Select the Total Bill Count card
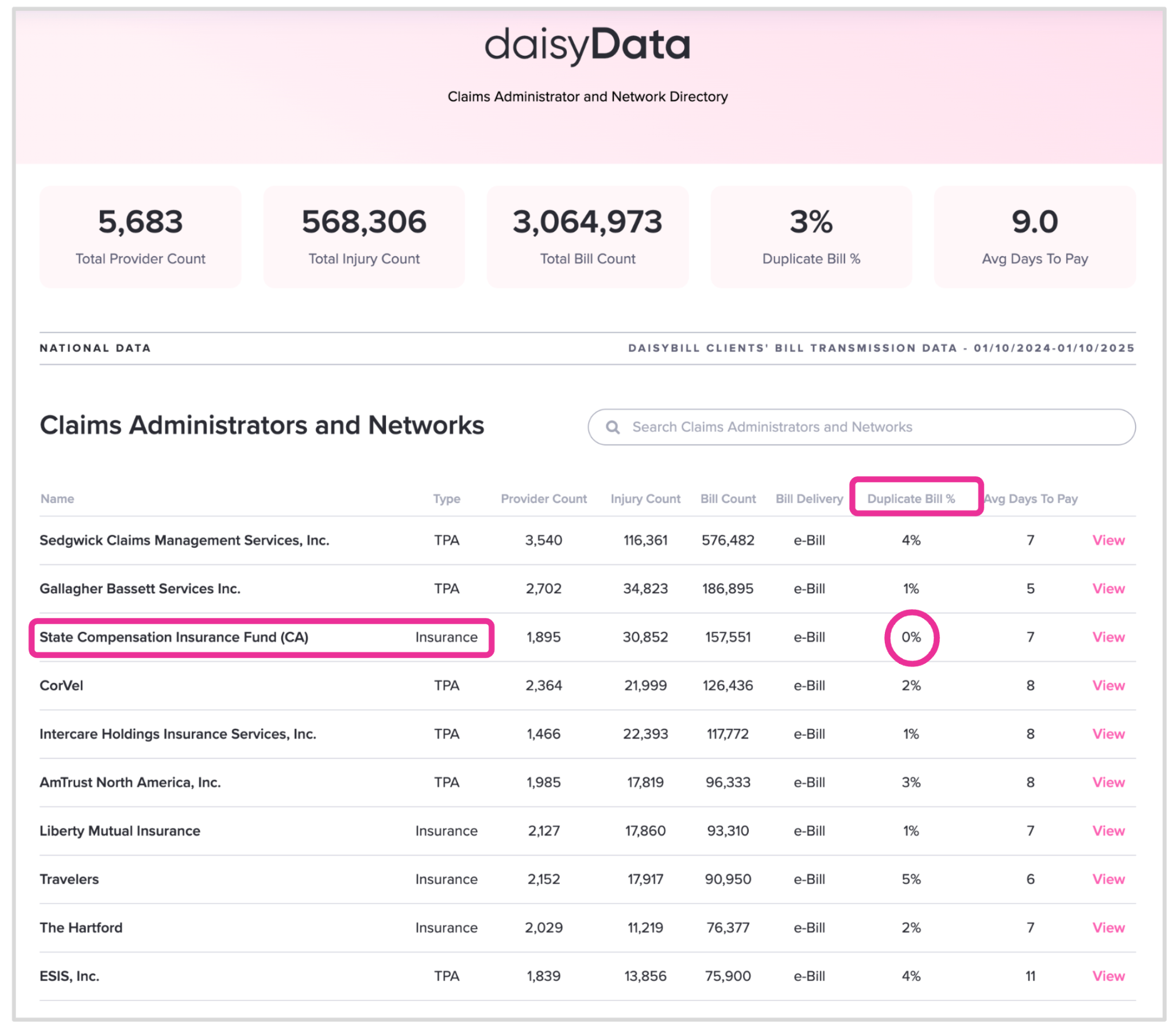This screenshot has width=1176, height=1032. coord(587,237)
